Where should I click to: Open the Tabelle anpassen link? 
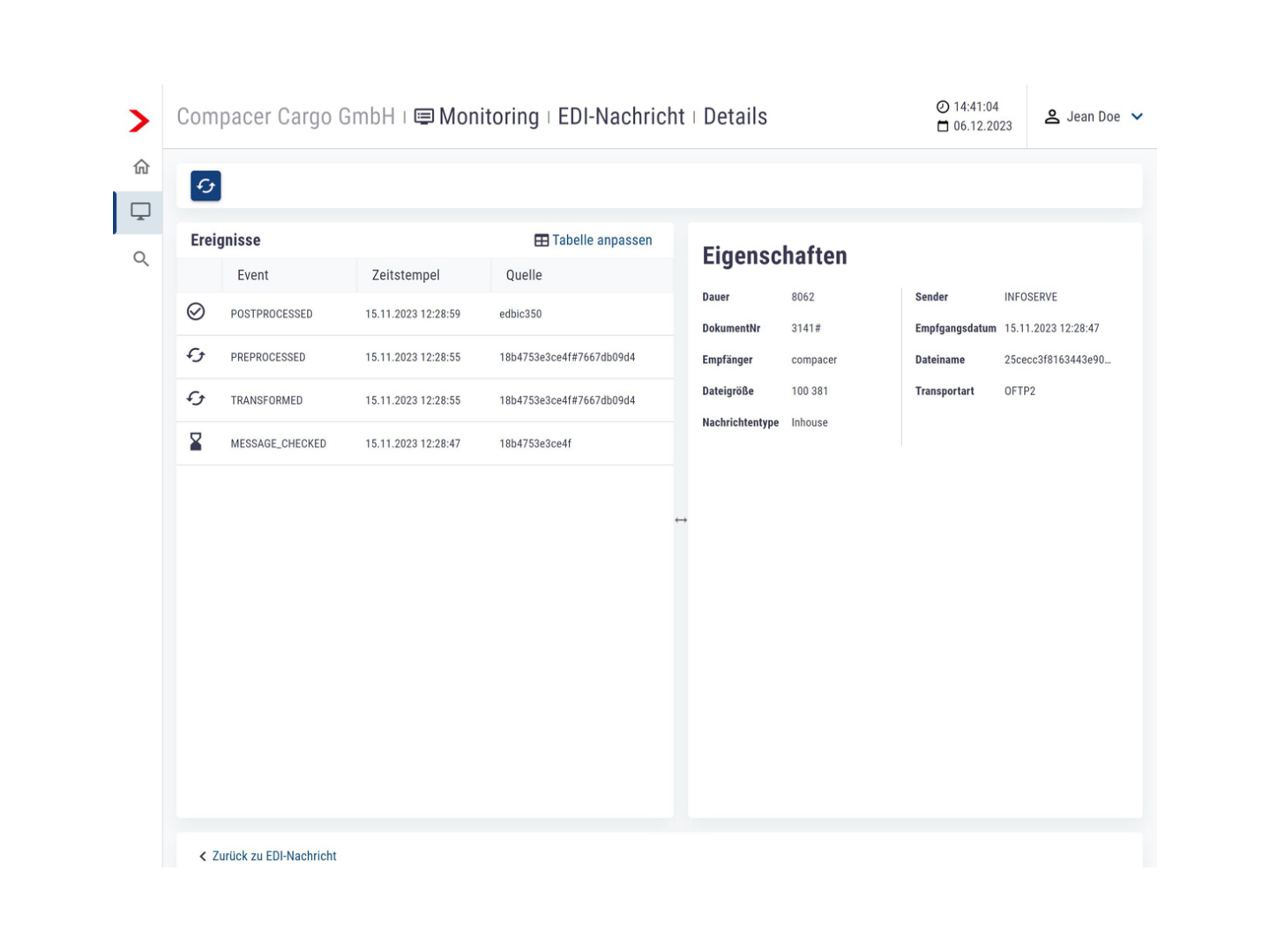click(x=601, y=240)
